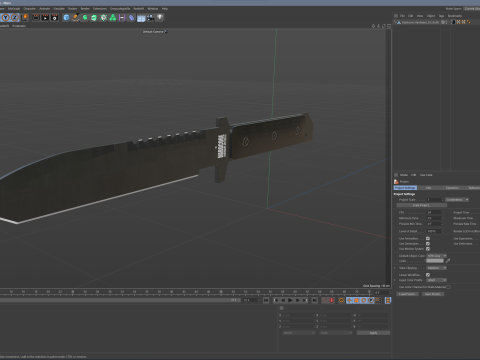This screenshot has height=360, width=480.
Task: Open the green Subdivision Surface generators icon
Action: point(85,17)
